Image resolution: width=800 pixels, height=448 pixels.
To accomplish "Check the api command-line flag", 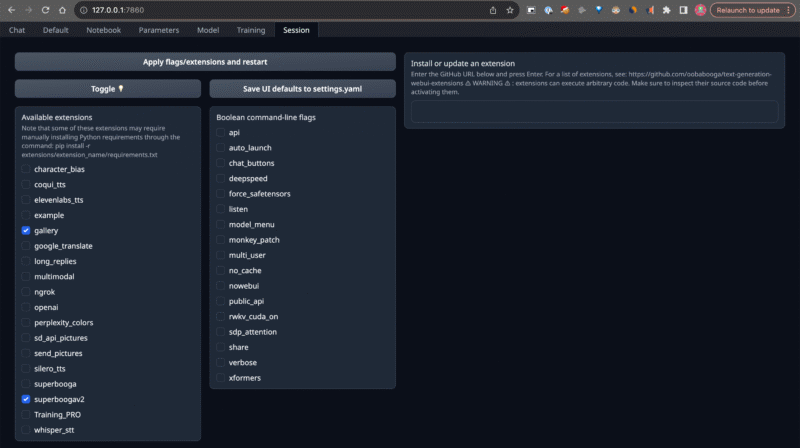I will [x=221, y=132].
